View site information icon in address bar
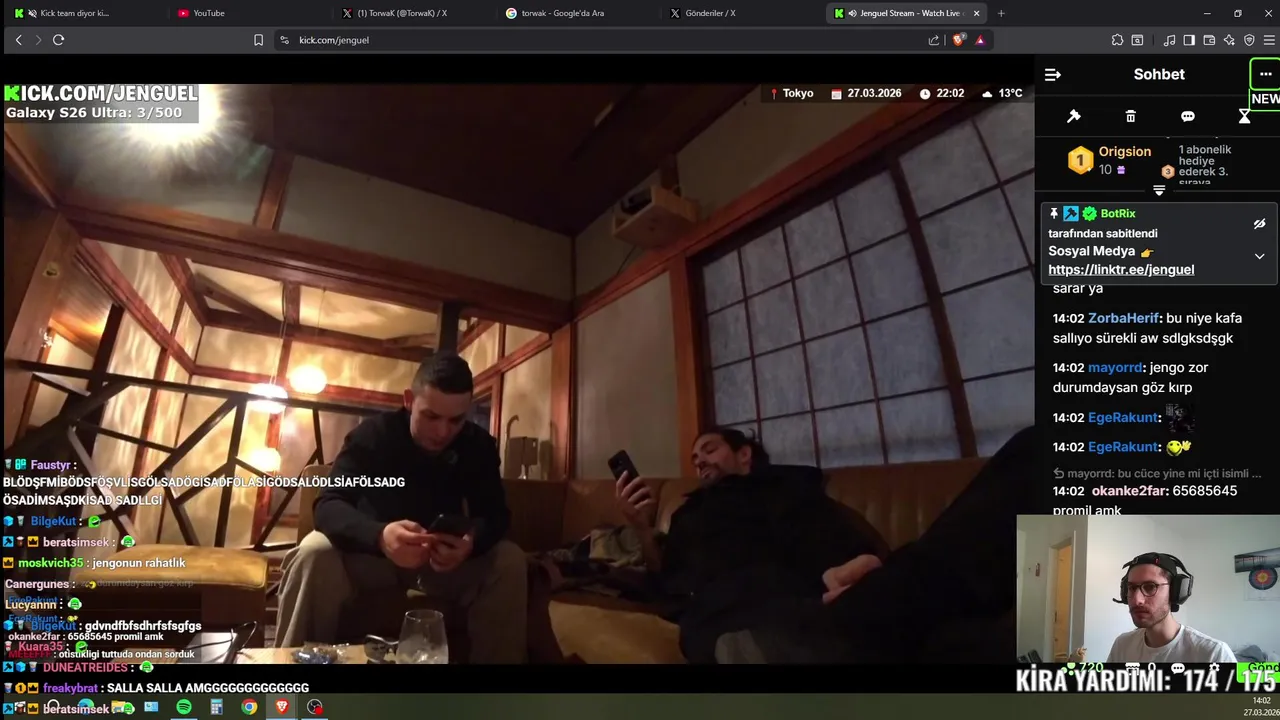The width and height of the screenshot is (1280, 720). tap(284, 40)
